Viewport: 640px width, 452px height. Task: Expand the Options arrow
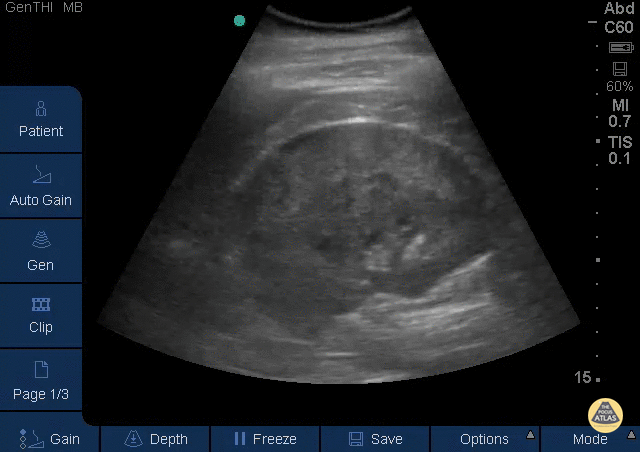(530, 434)
